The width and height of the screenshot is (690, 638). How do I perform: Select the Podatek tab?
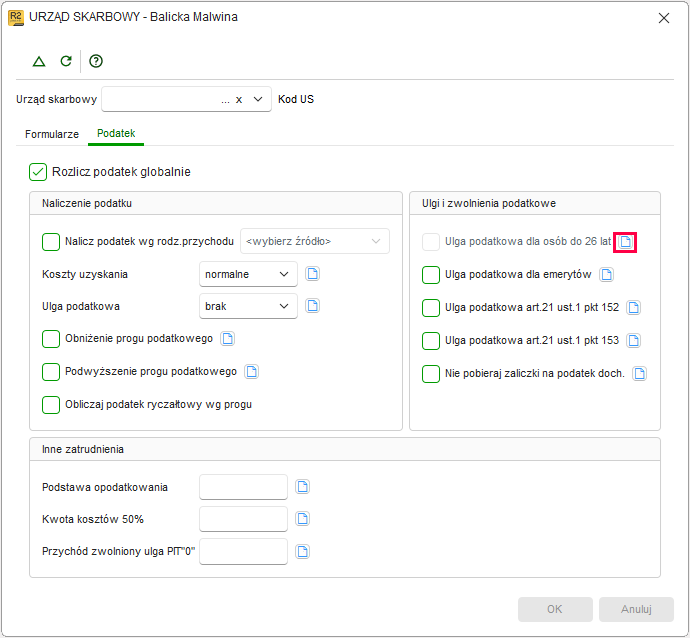click(116, 133)
